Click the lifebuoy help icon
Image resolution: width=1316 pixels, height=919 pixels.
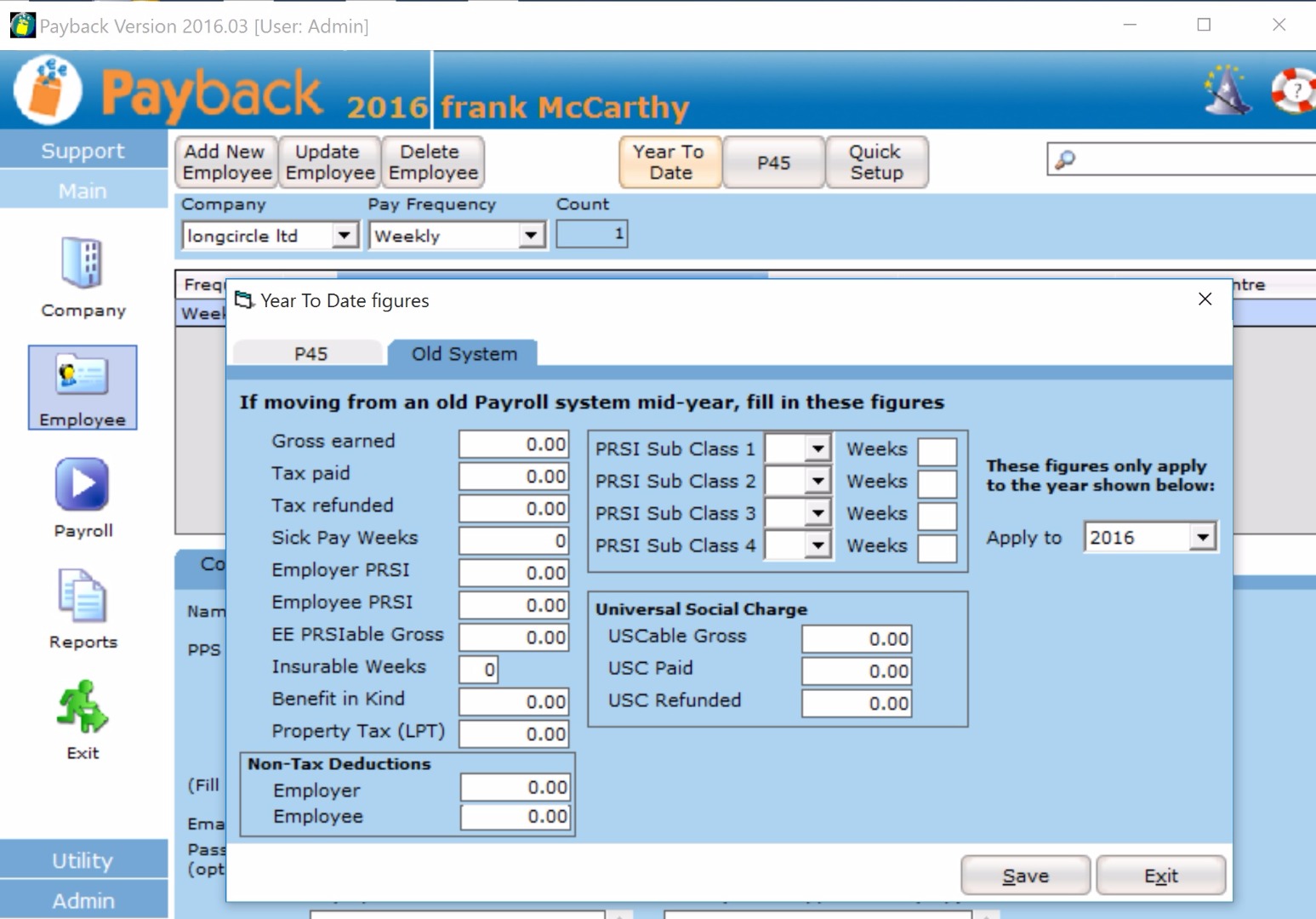click(x=1293, y=90)
